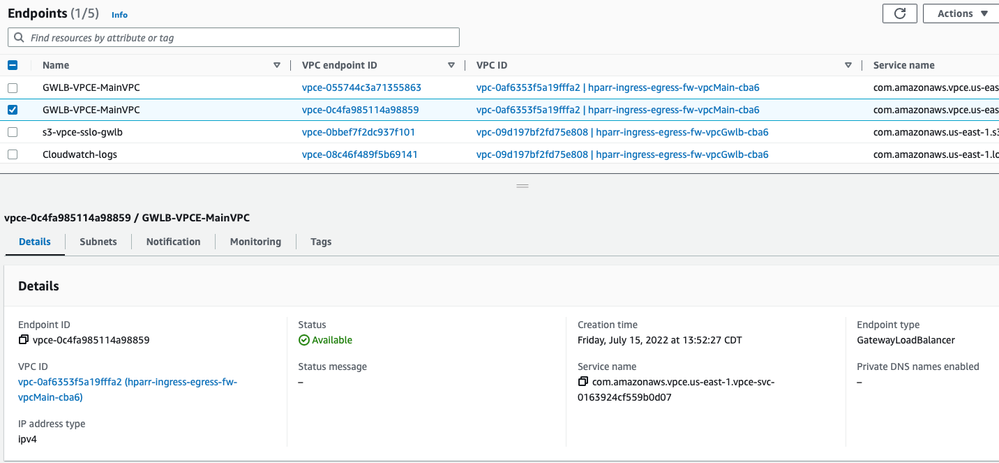This screenshot has height=463, width=999.
Task: Open the VPC ID link in Details
Action: click(x=127, y=389)
